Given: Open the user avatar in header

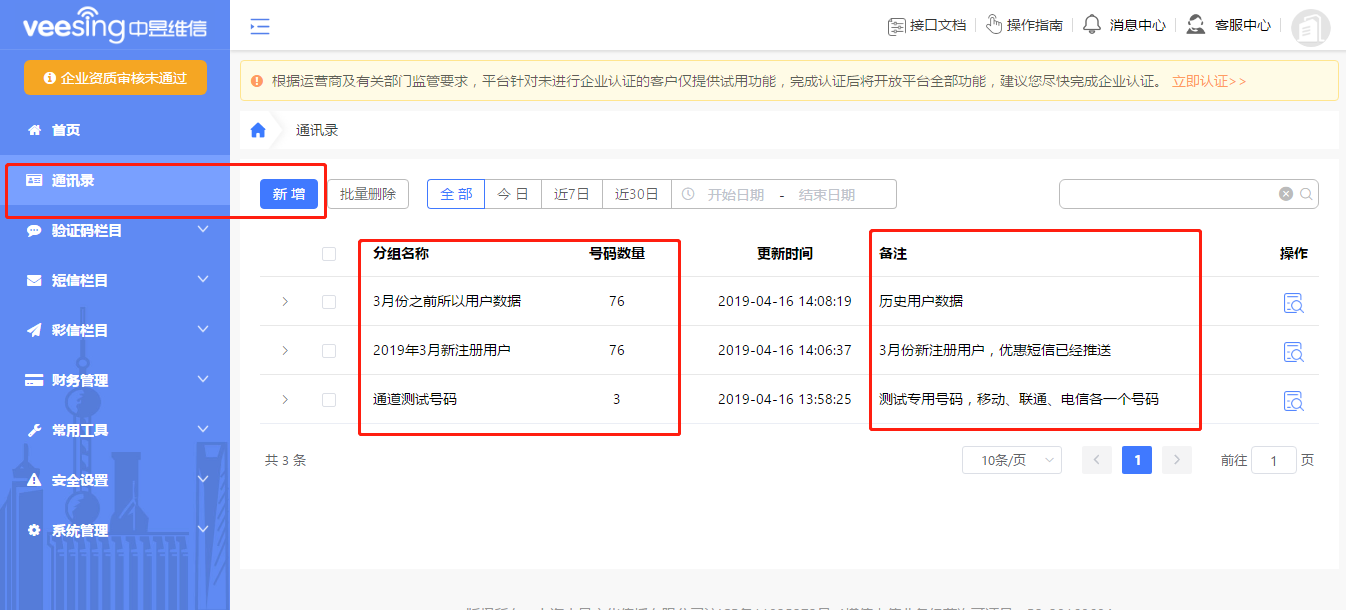Looking at the screenshot, I should coord(1311,29).
